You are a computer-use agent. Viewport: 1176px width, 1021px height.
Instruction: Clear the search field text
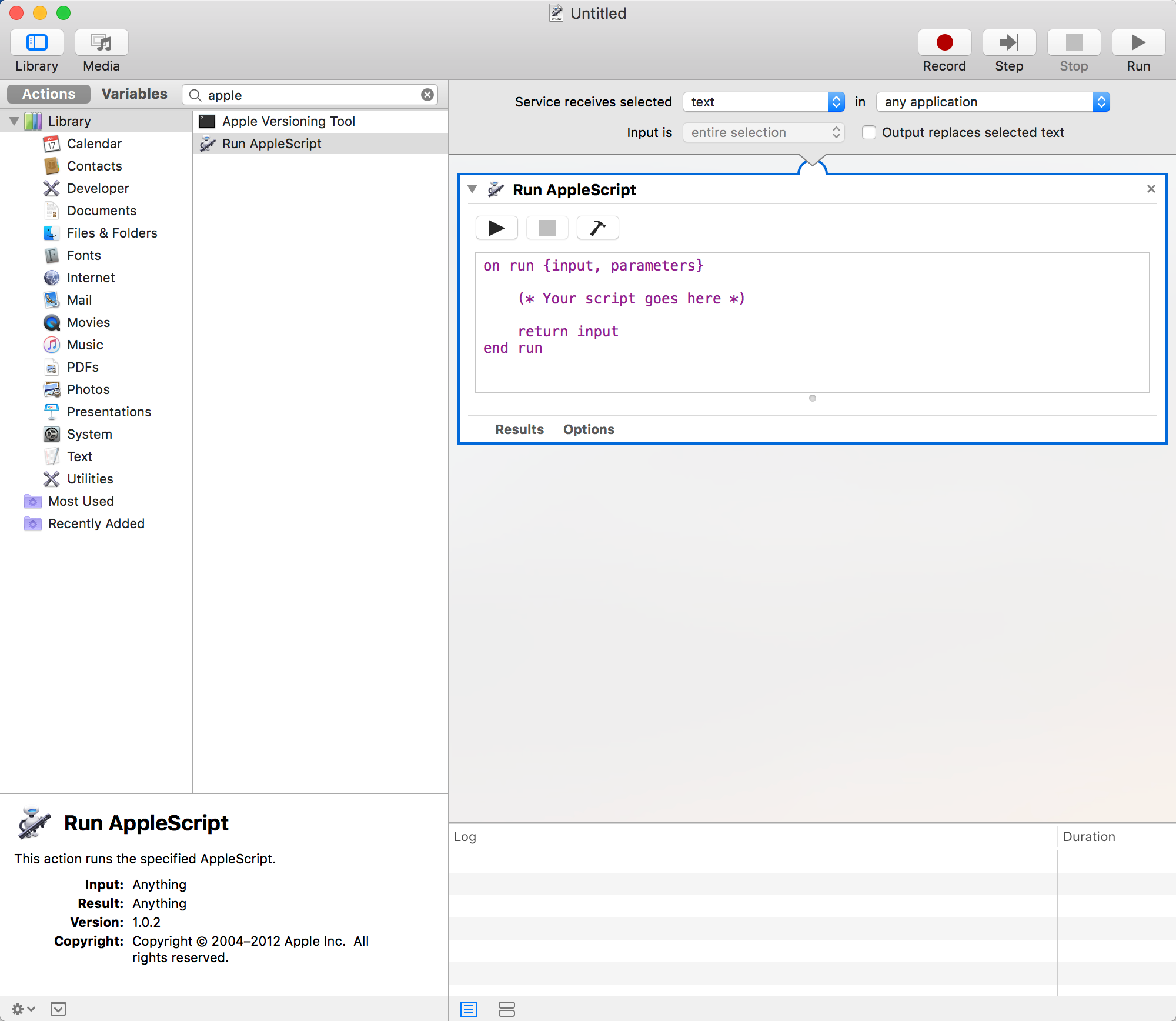pos(427,95)
